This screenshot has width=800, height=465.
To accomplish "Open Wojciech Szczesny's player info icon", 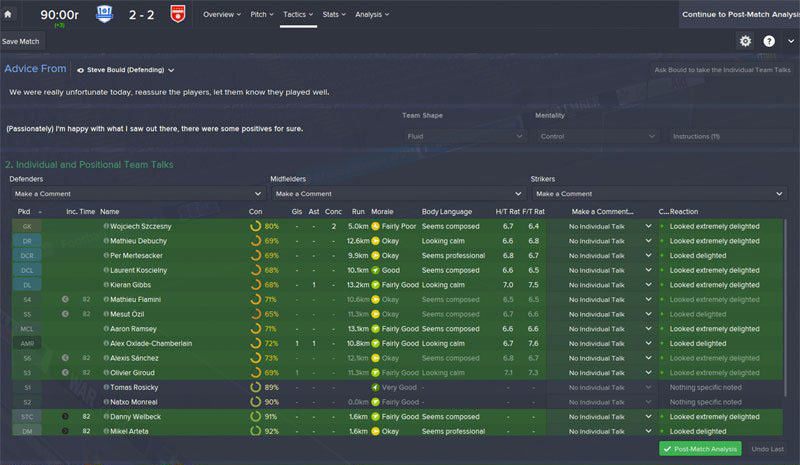I will 106,226.
